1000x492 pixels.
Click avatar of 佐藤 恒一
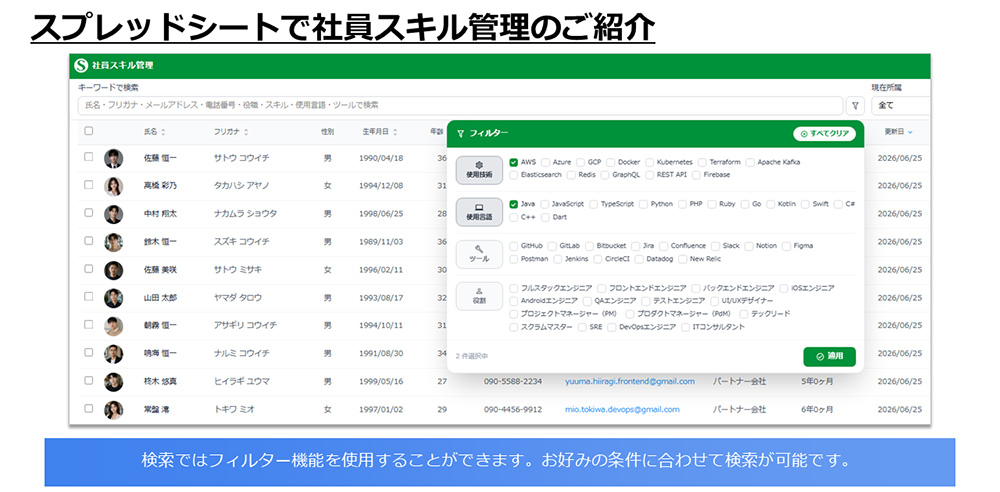click(x=114, y=158)
